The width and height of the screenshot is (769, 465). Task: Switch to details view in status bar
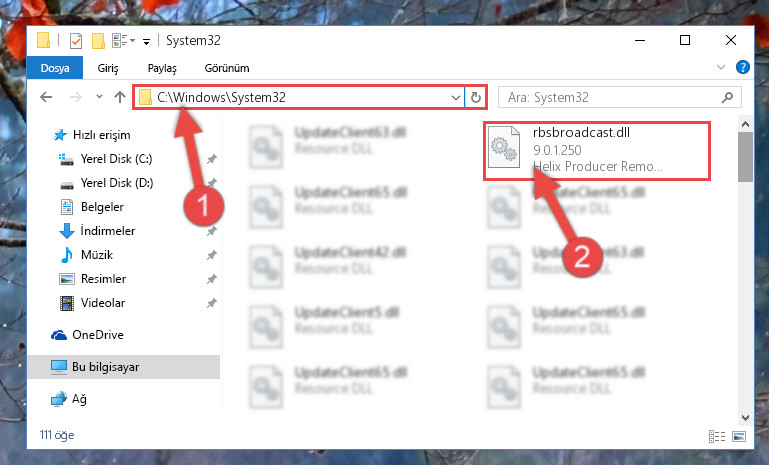(717, 436)
